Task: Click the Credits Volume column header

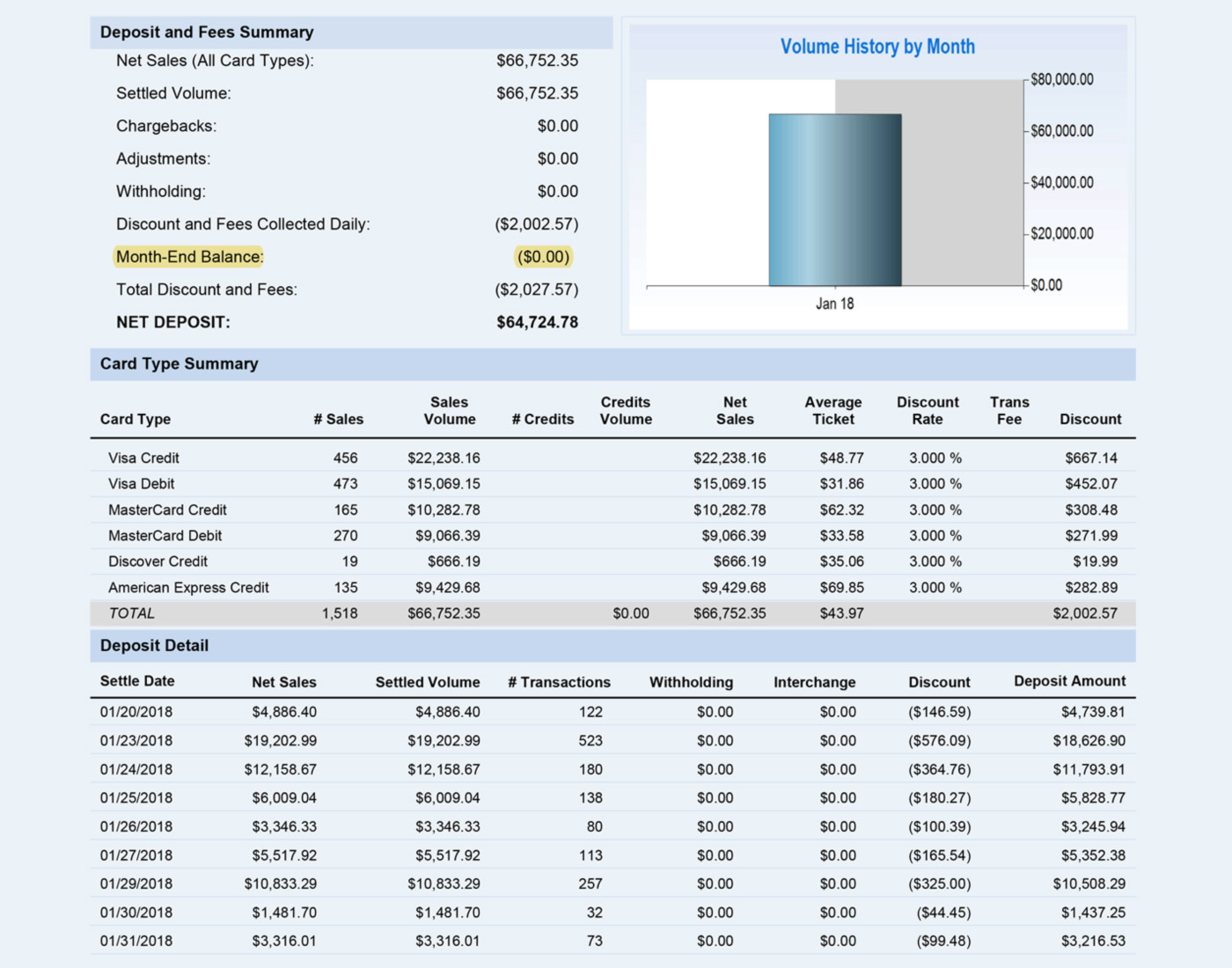Action: (x=626, y=411)
